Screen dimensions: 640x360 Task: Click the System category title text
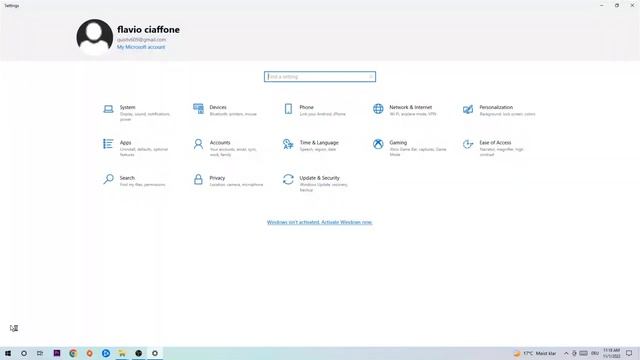[127, 107]
